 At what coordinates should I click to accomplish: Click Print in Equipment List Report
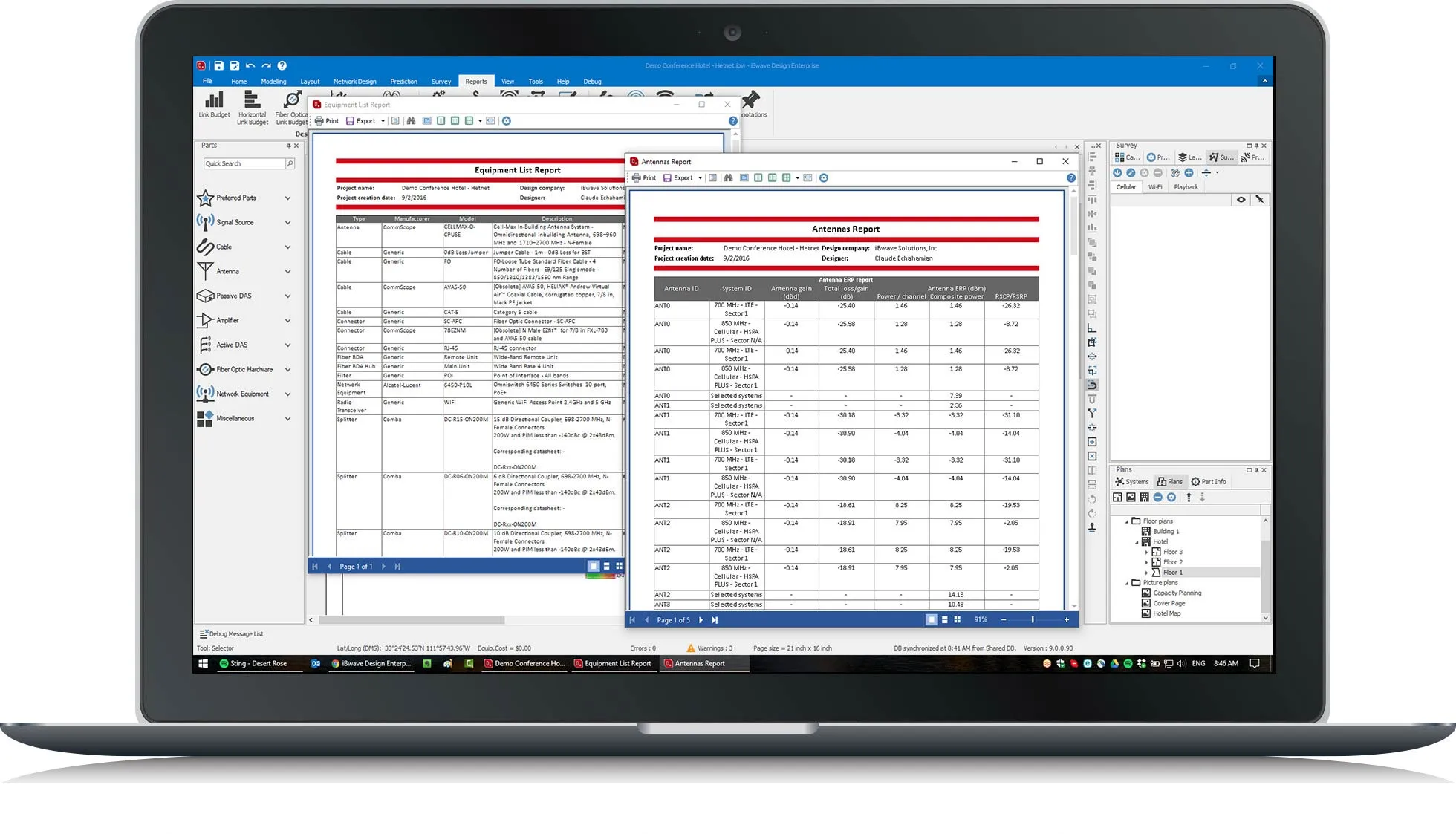coord(326,121)
